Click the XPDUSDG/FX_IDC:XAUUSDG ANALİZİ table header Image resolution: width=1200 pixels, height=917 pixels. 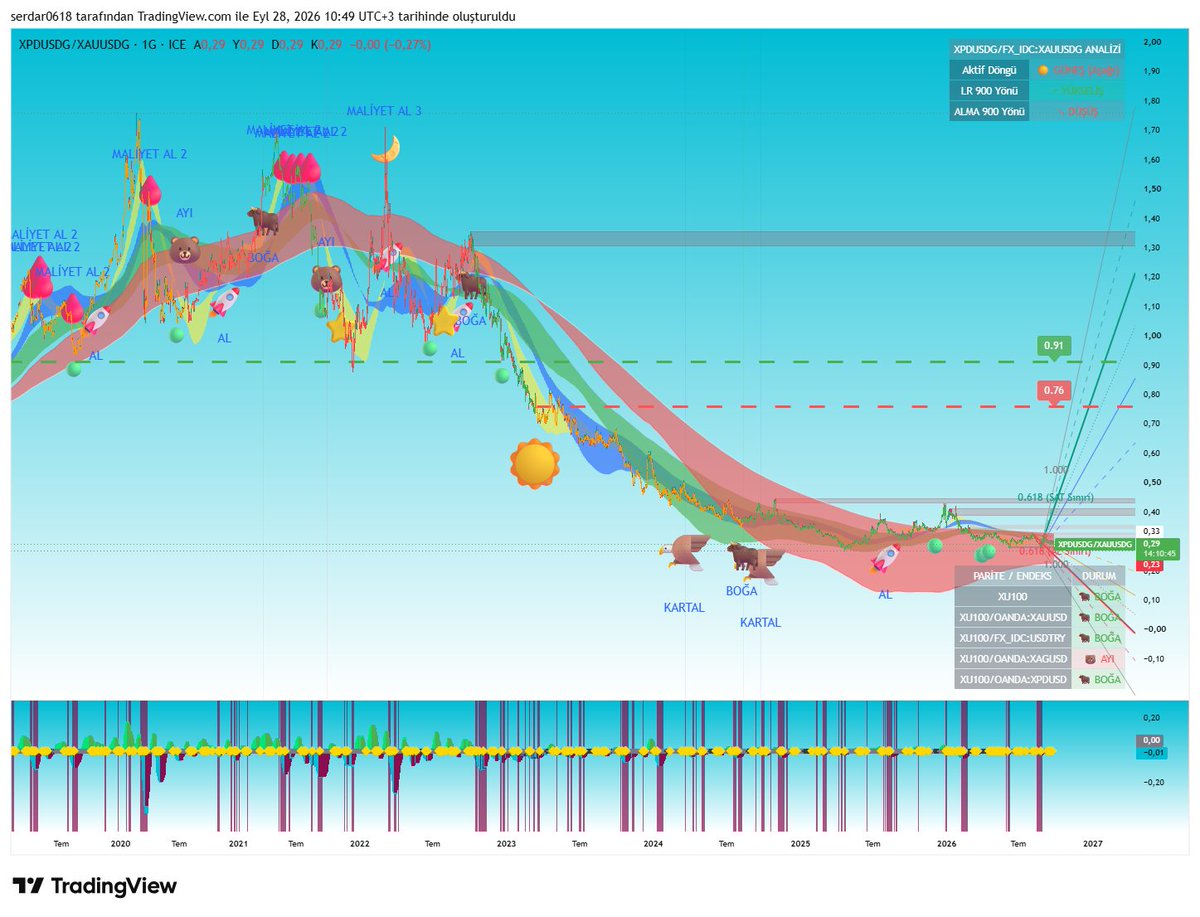click(1037, 49)
